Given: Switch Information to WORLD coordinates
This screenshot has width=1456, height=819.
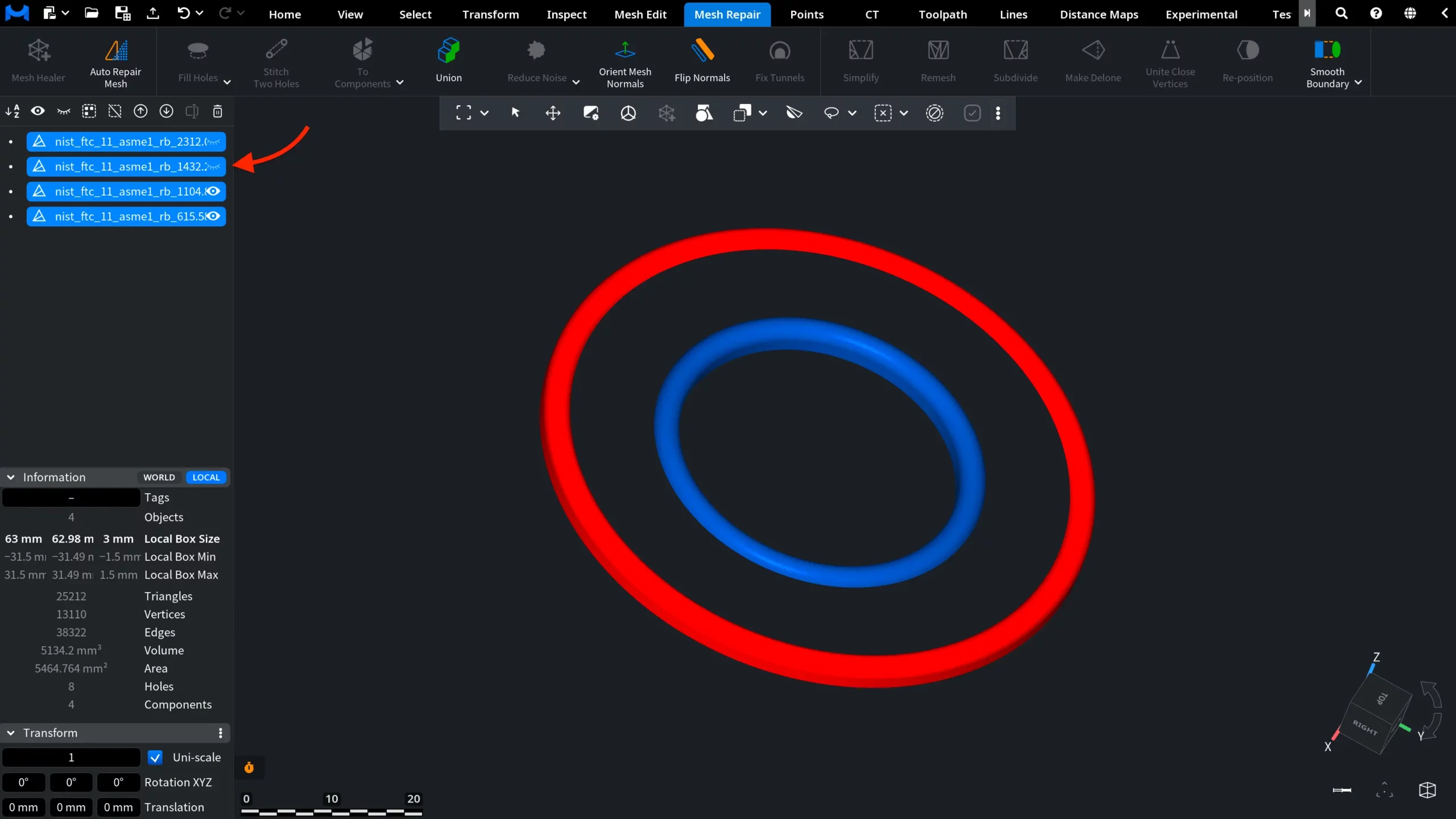Looking at the screenshot, I should pyautogui.click(x=159, y=477).
